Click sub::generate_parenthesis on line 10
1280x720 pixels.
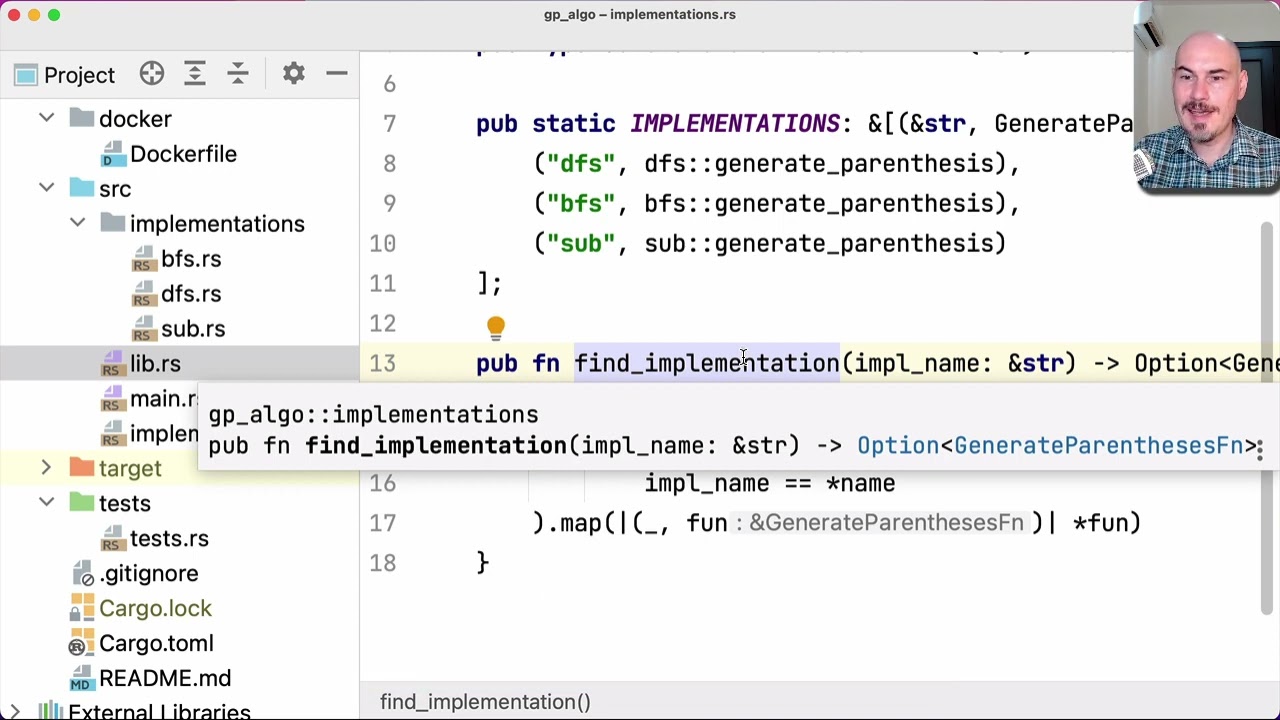[x=825, y=244]
